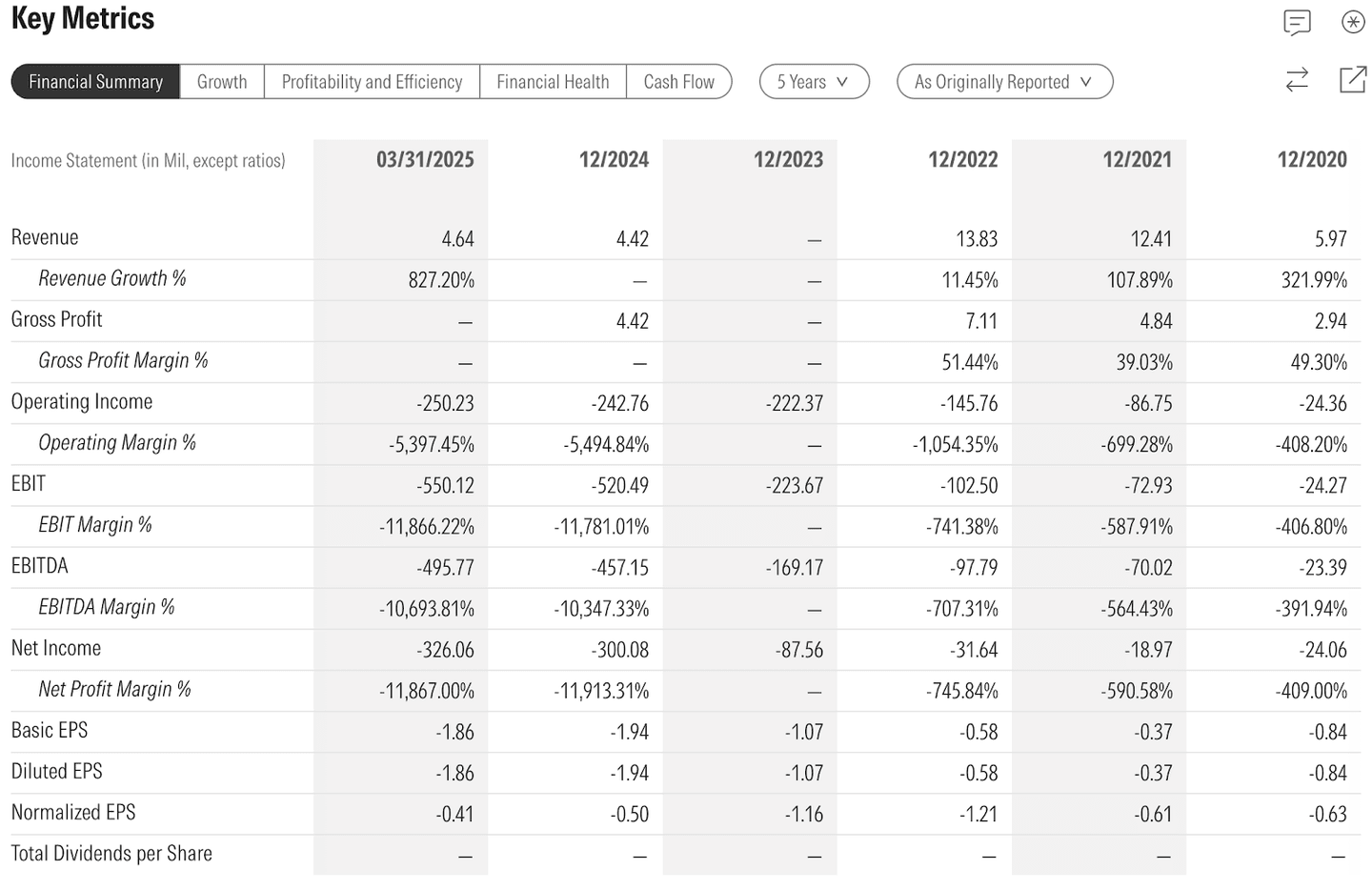Open Profitability and Efficiency tab

point(372,82)
